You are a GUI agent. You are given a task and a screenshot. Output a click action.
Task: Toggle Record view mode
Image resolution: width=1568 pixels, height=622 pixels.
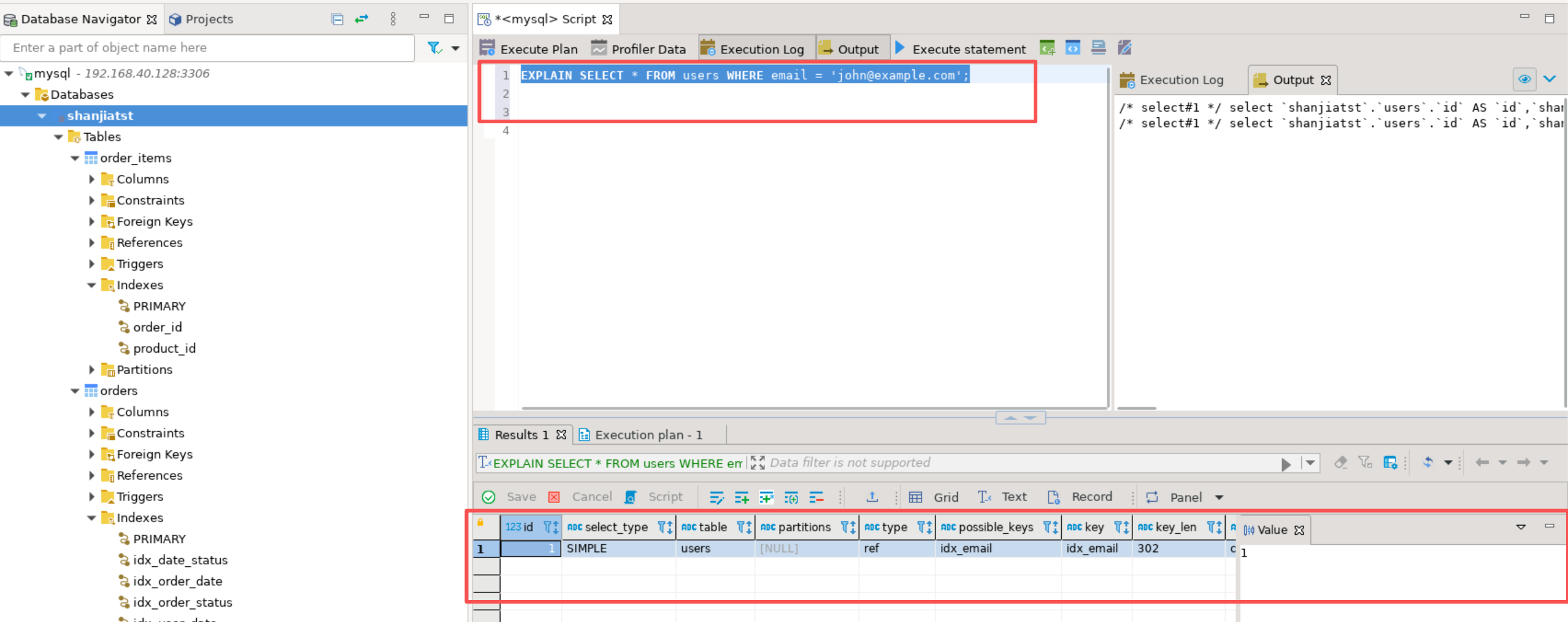tap(1080, 497)
